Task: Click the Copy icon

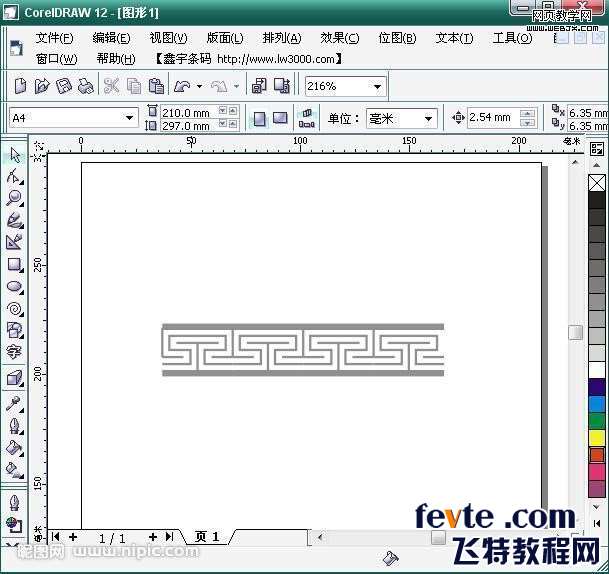Action: coord(134,86)
